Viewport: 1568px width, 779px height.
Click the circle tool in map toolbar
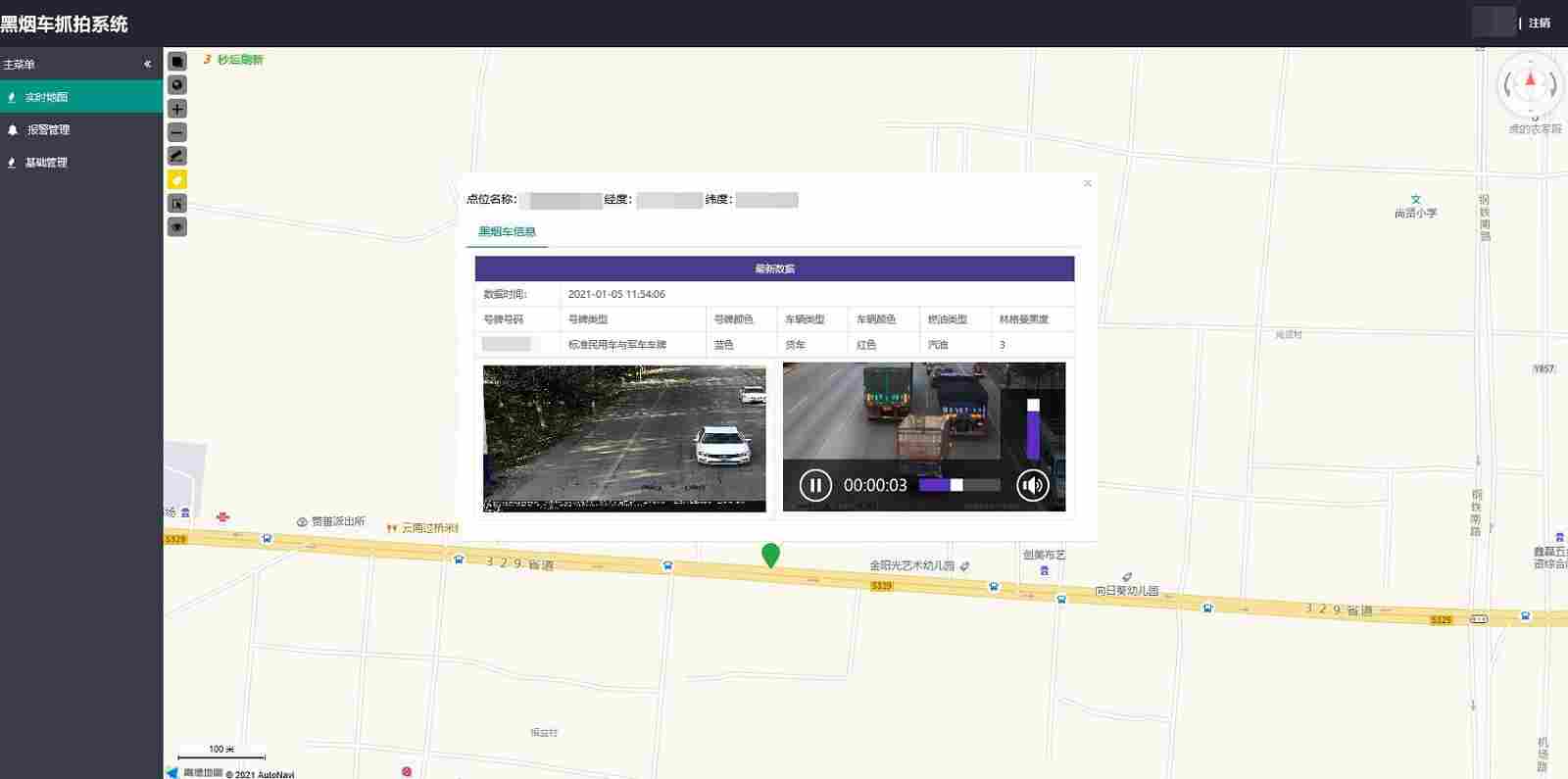click(x=177, y=85)
